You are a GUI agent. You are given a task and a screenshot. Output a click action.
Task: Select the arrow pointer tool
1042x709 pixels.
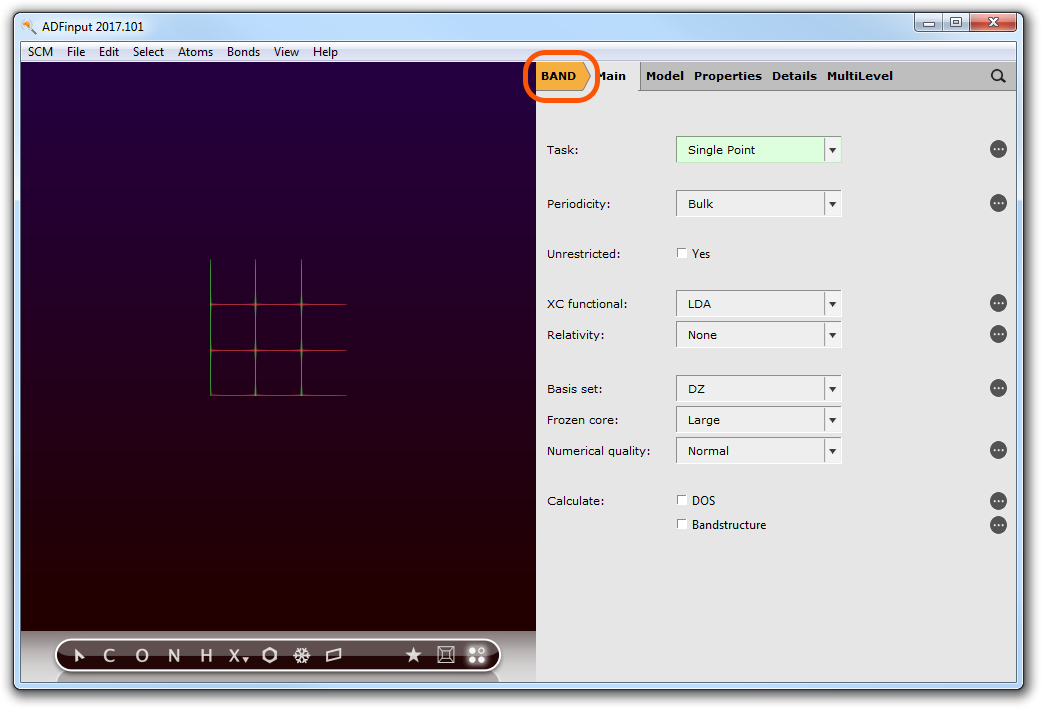pos(80,656)
